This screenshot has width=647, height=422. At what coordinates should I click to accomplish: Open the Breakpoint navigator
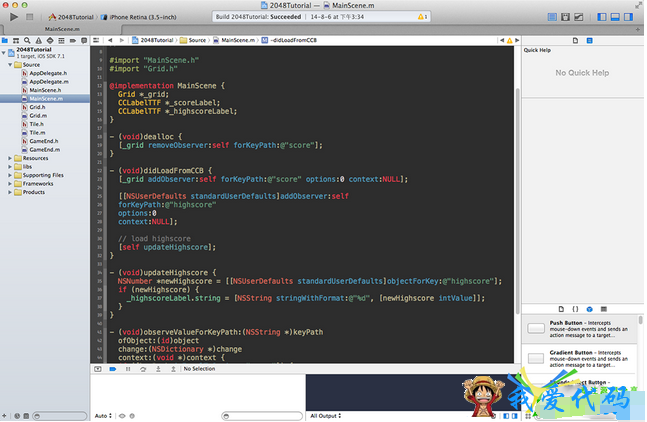[x=73, y=40]
